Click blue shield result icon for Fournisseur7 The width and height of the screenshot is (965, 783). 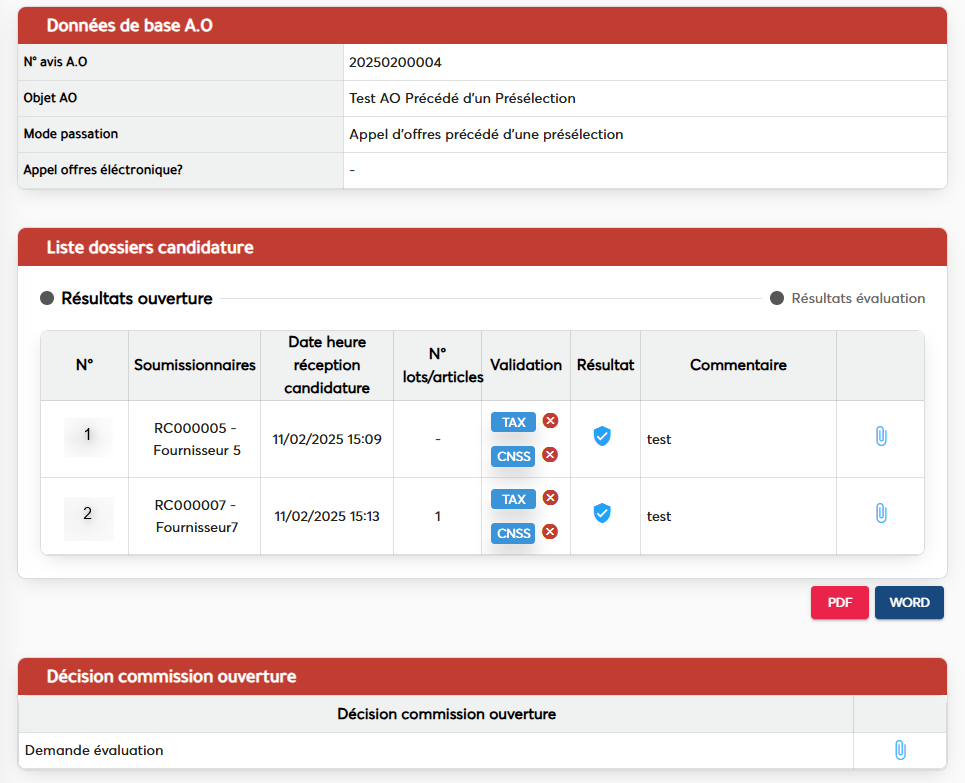pyautogui.click(x=602, y=513)
